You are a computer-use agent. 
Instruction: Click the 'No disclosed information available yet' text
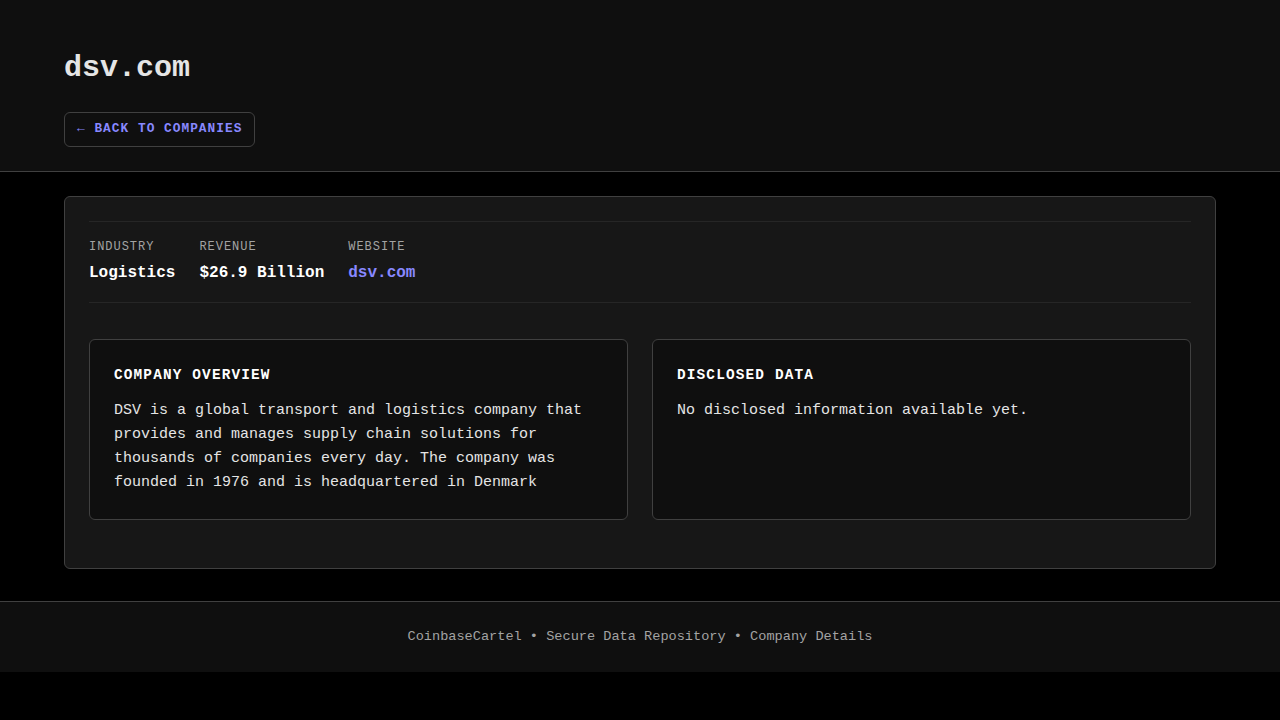tap(852, 410)
